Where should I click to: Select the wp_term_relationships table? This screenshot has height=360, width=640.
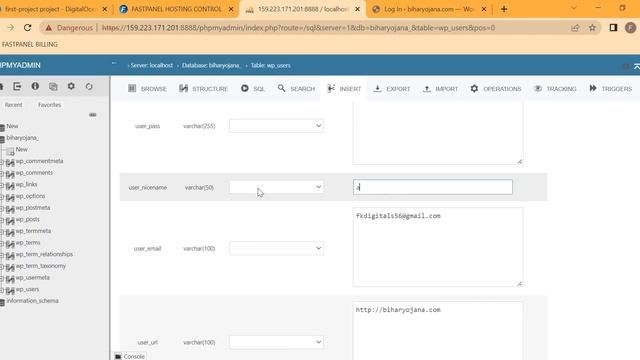coord(44,254)
